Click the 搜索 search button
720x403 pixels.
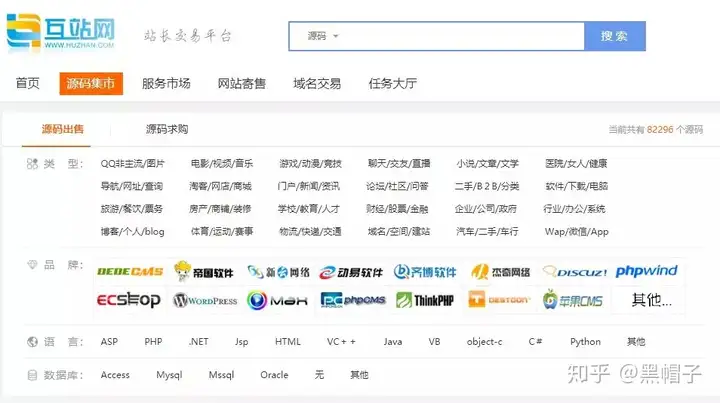(x=614, y=36)
